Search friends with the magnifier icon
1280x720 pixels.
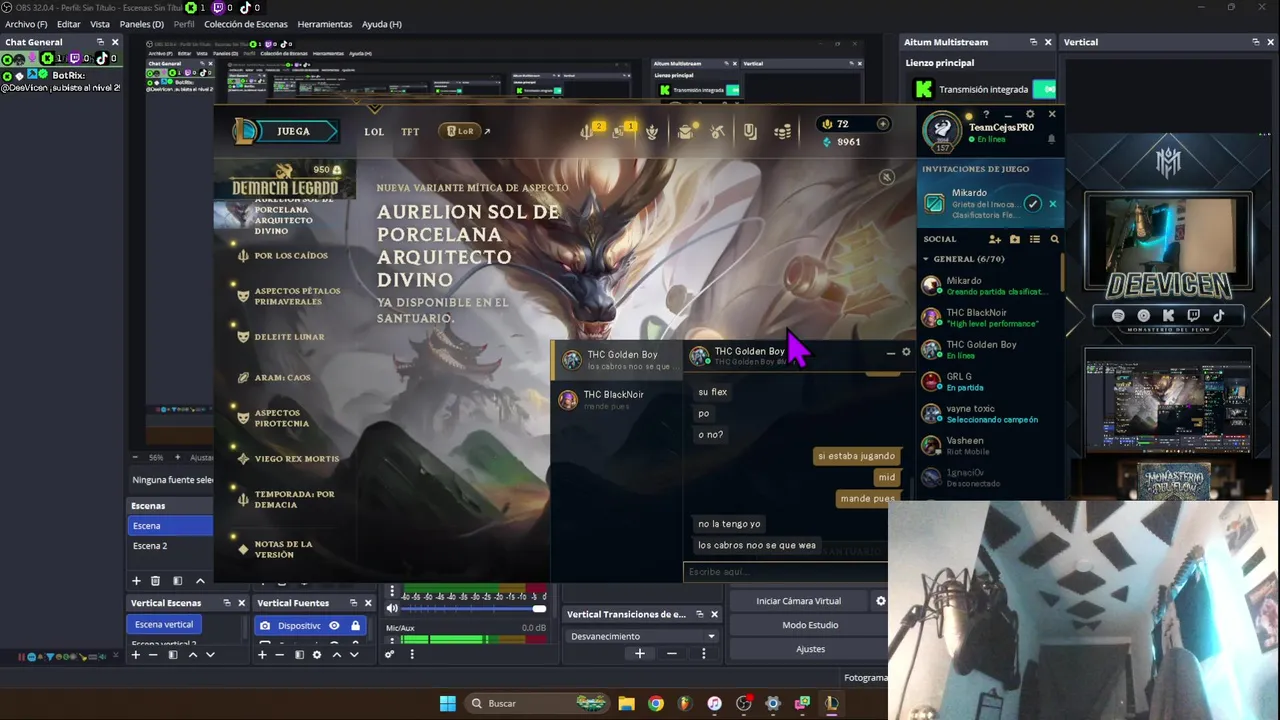pos(1054,239)
